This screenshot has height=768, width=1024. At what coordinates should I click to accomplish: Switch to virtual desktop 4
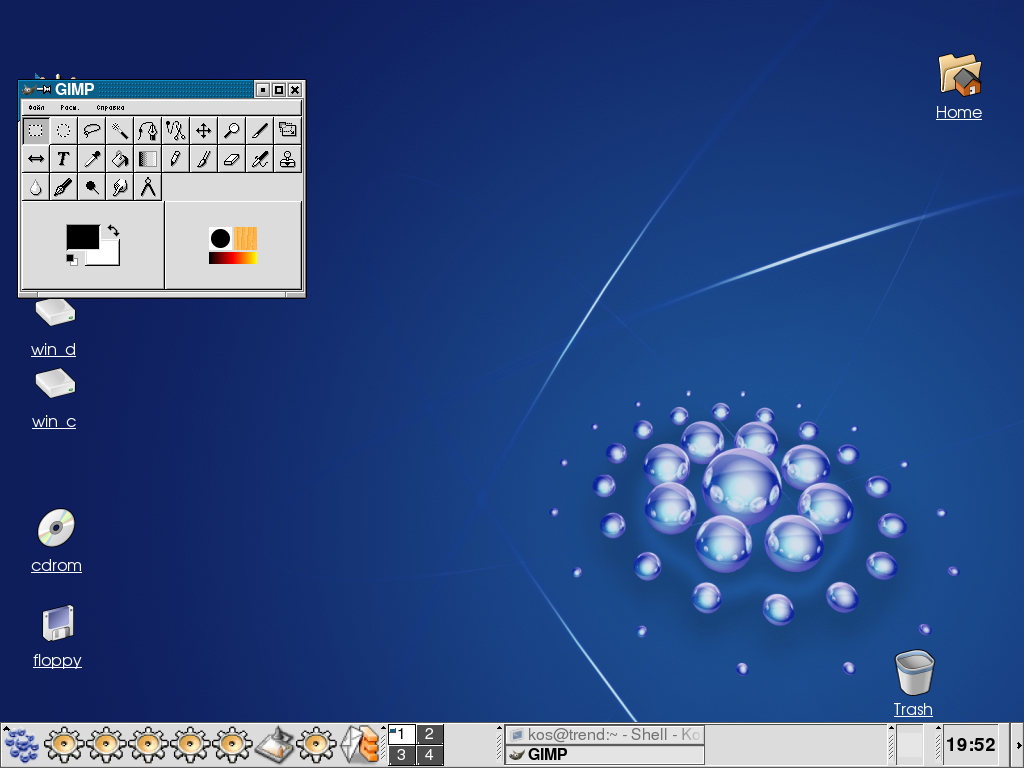click(430, 755)
